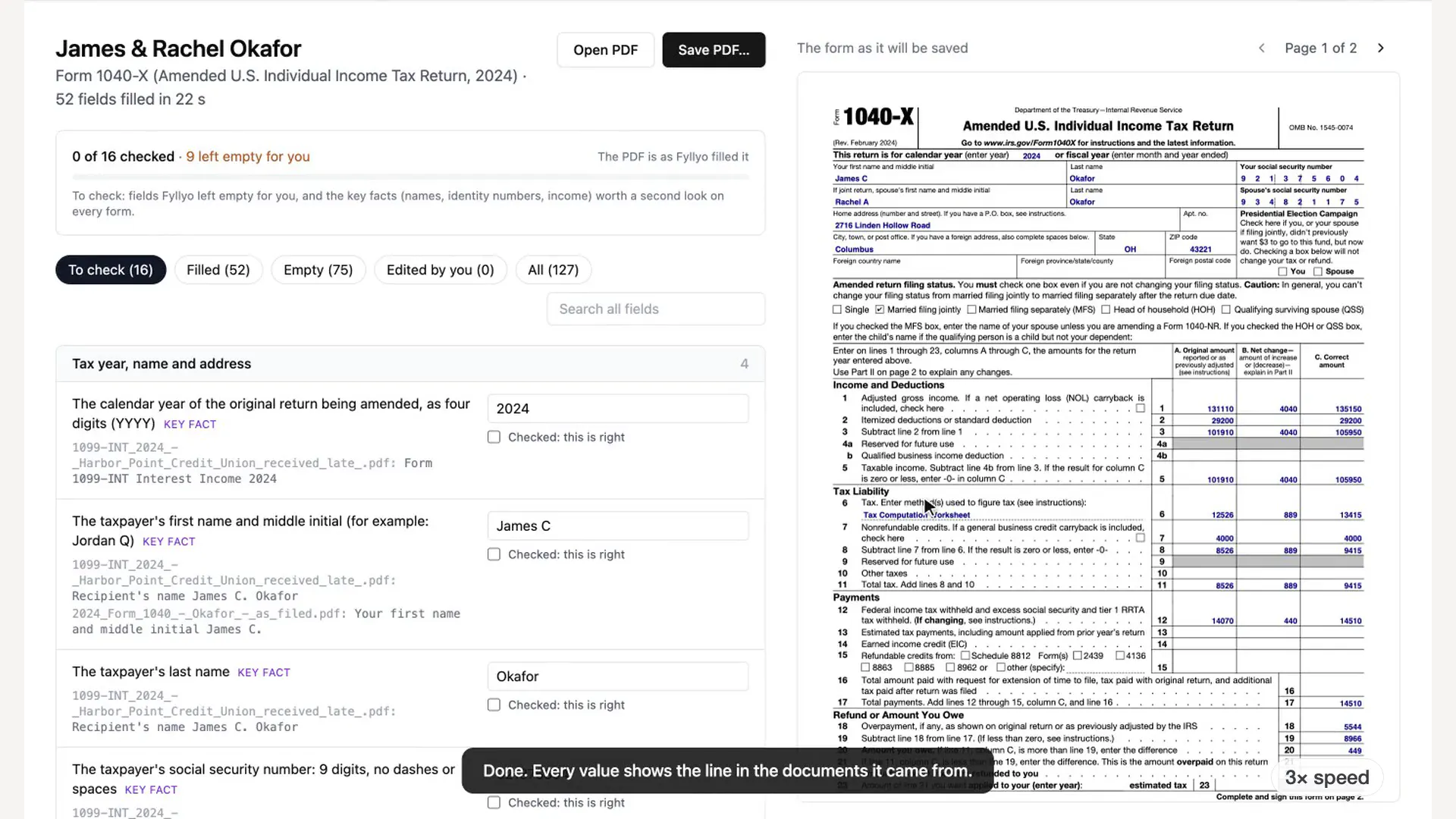Click the 3x speed playback badge
This screenshot has height=819, width=1456.
coord(1327,777)
